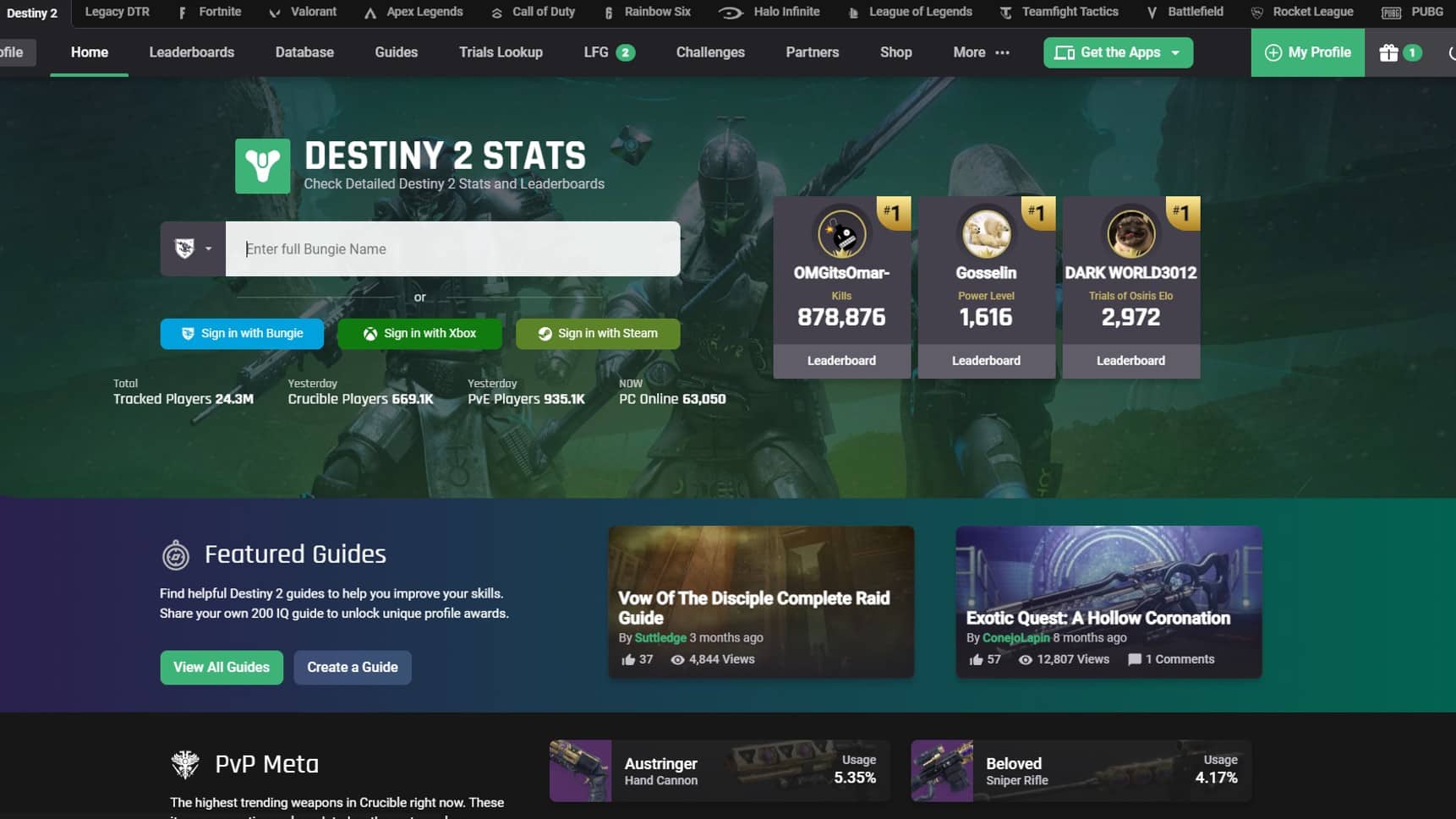Open the Trials Lookup tab
This screenshot has width=1456, height=819.
coord(501,52)
